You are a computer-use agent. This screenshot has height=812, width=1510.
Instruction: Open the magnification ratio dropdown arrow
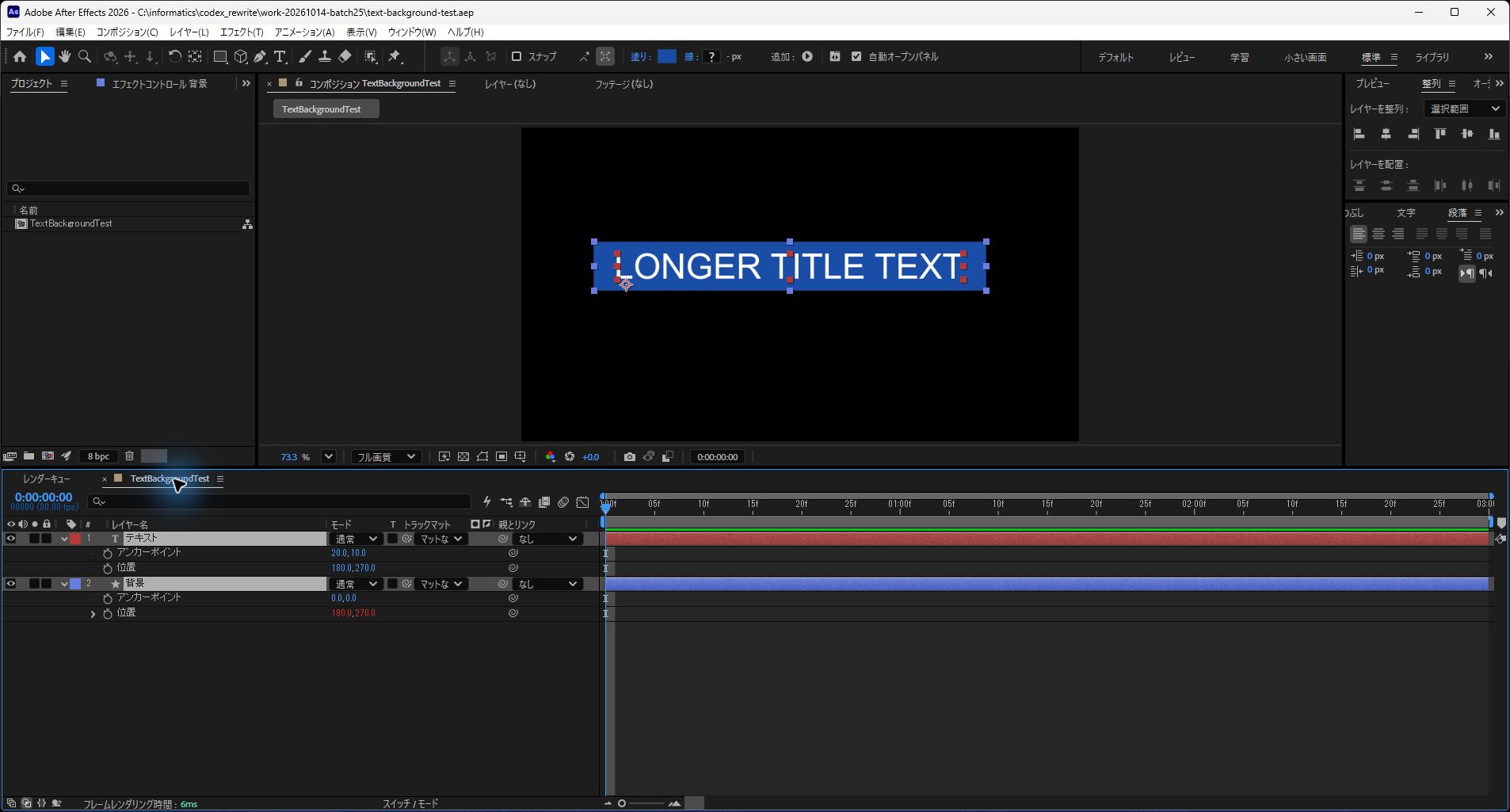click(x=329, y=456)
